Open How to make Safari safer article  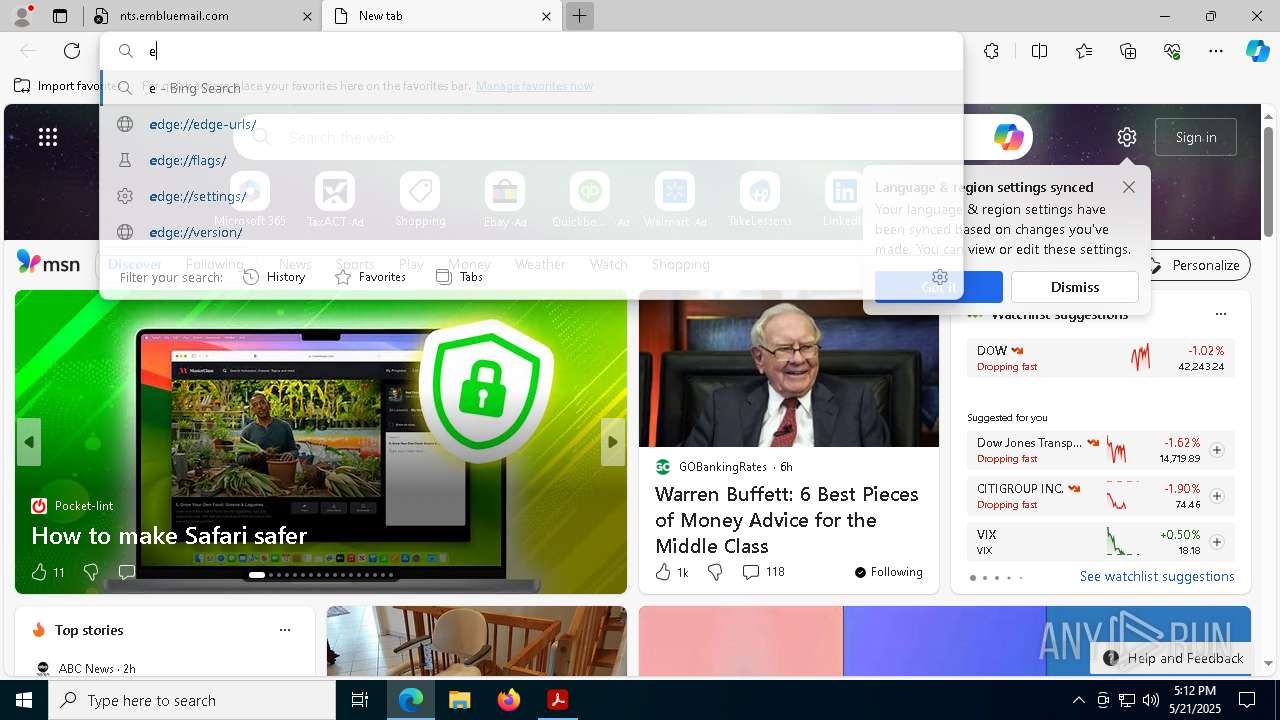pos(169,535)
